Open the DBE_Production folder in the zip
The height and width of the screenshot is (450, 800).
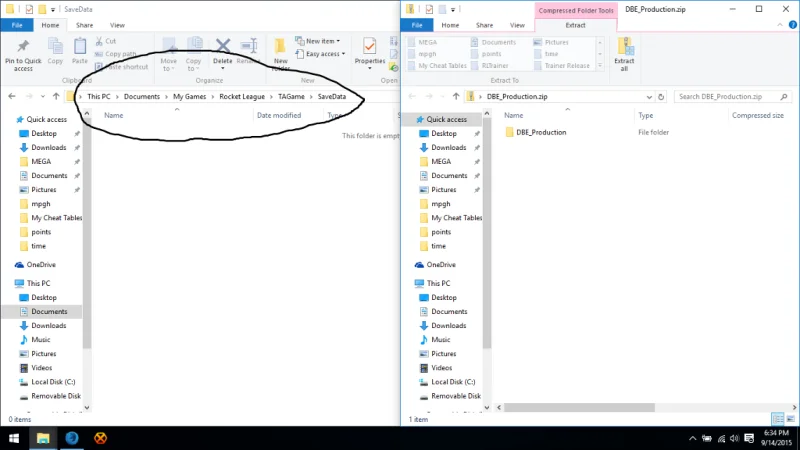pyautogui.click(x=541, y=132)
